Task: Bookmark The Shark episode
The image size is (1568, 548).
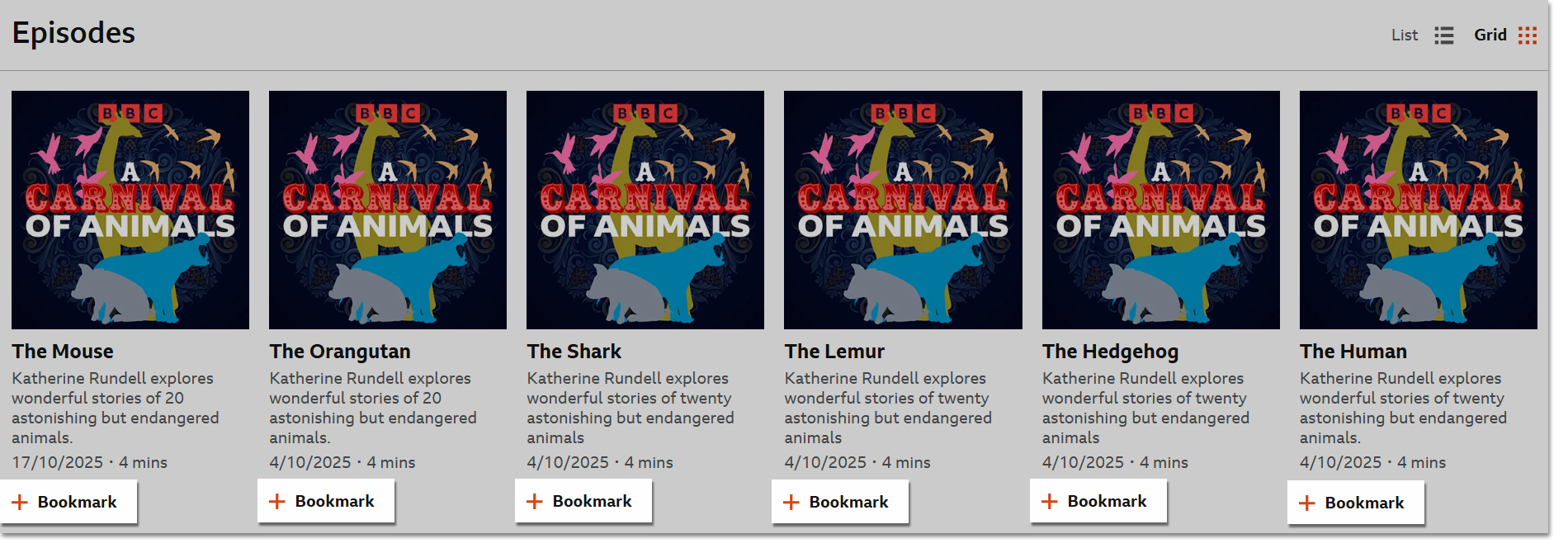Action: click(583, 501)
